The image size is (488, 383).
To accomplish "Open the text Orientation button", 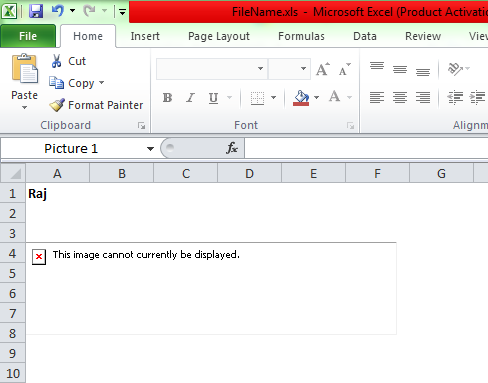I will coord(455,69).
